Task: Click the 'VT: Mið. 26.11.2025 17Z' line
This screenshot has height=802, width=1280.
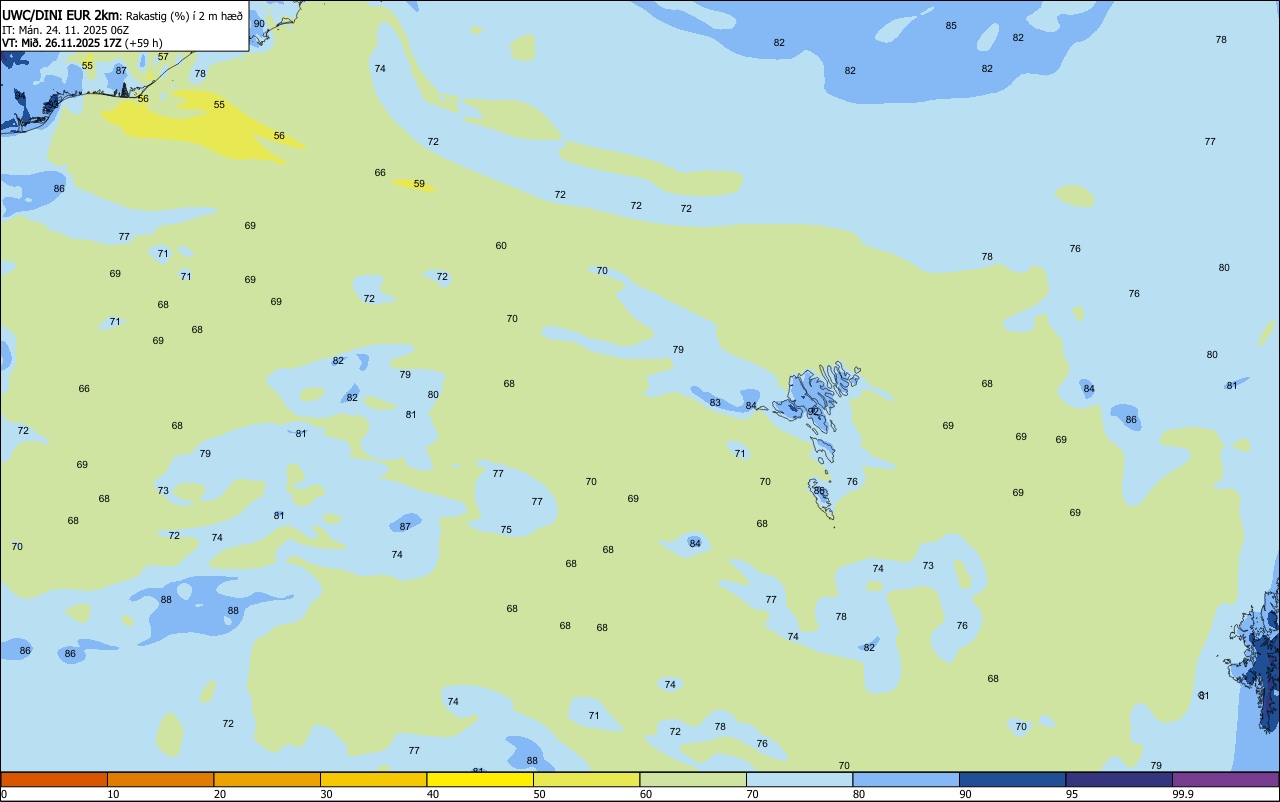Action: [62, 43]
